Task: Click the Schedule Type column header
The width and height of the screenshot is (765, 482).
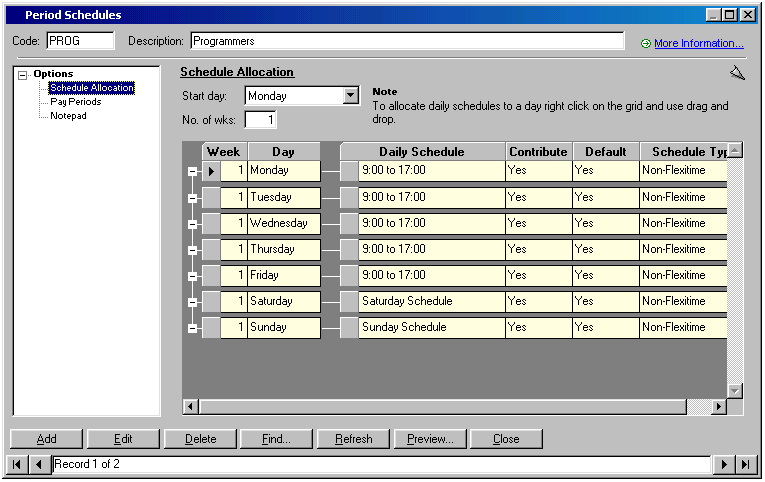Action: coord(684,151)
